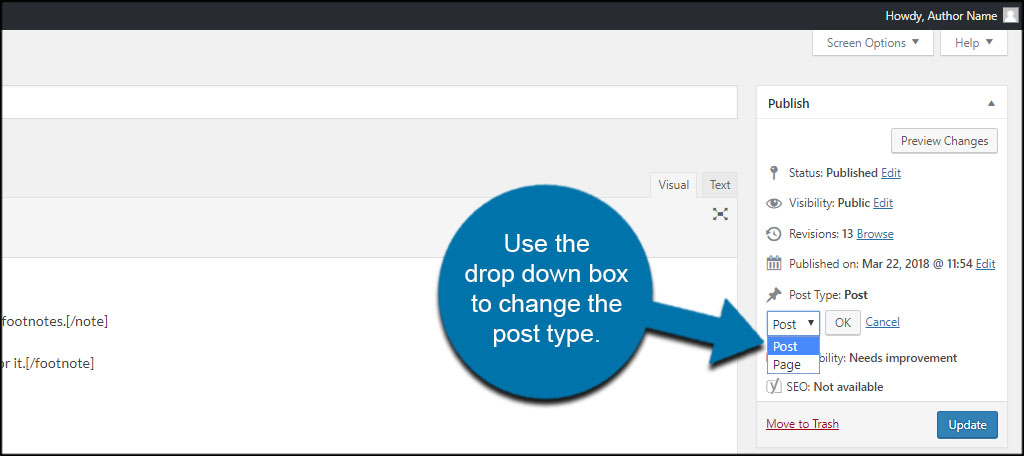The image size is (1024, 456).
Task: Click the SEO: Not available text
Action: (x=835, y=387)
